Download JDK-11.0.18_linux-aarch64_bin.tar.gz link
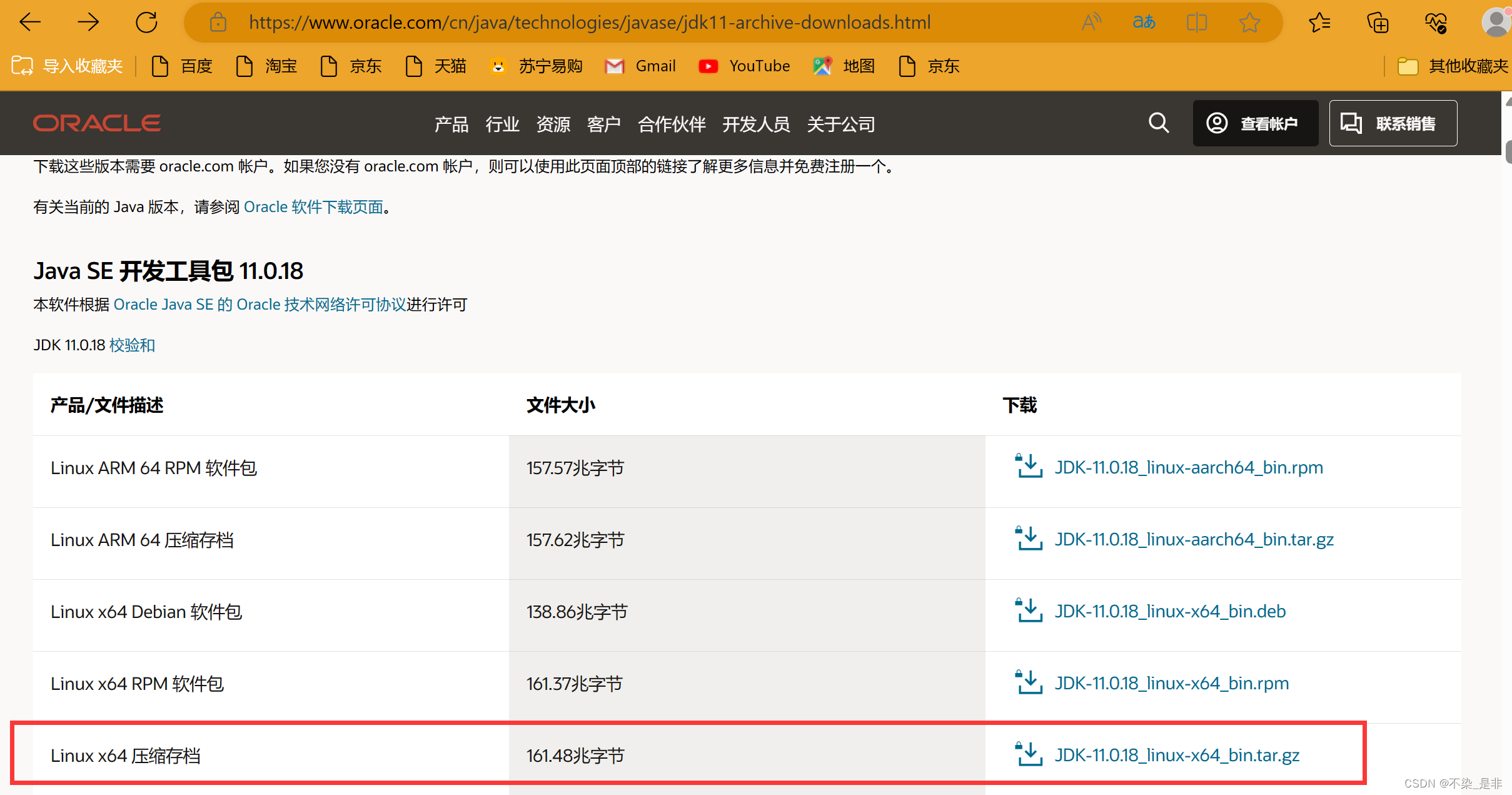Viewport: 1512px width, 795px height. pyautogui.click(x=1194, y=539)
